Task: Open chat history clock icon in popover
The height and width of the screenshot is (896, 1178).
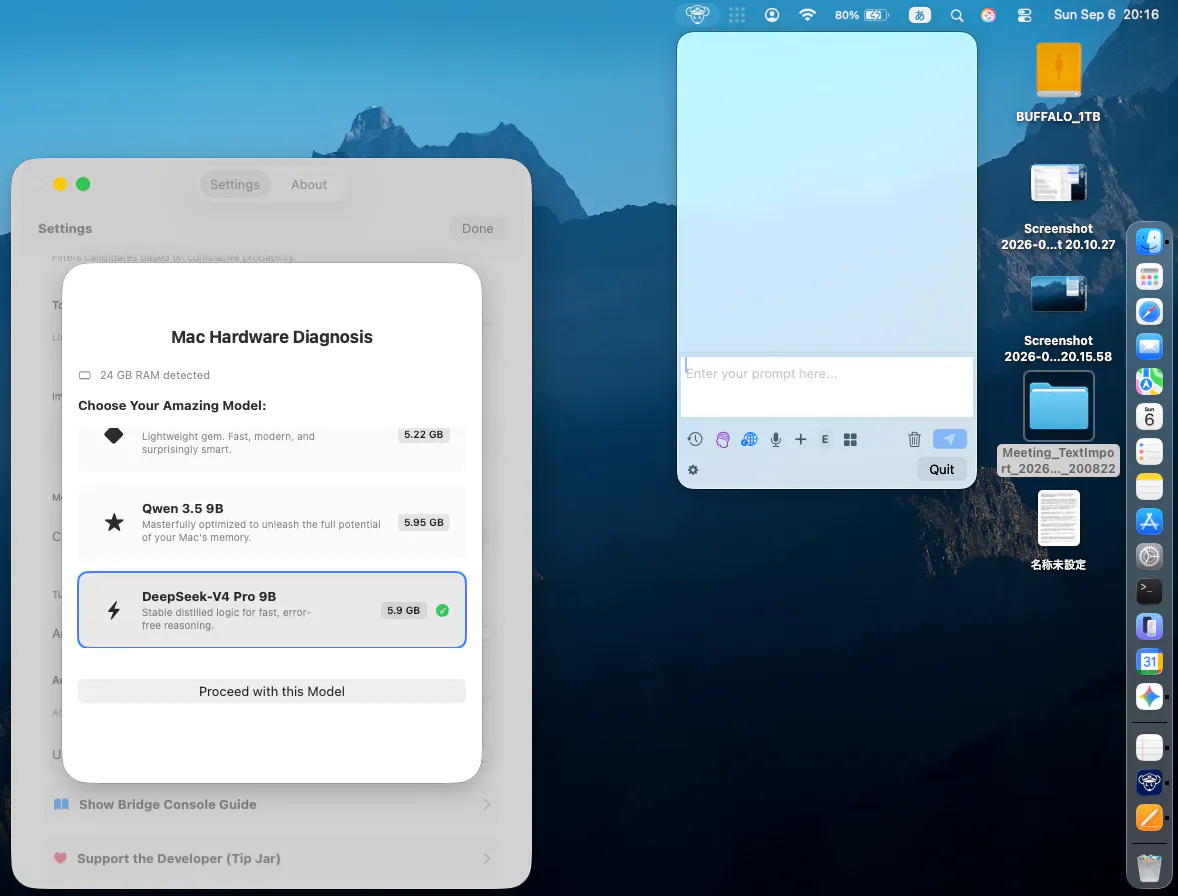Action: pyautogui.click(x=695, y=439)
